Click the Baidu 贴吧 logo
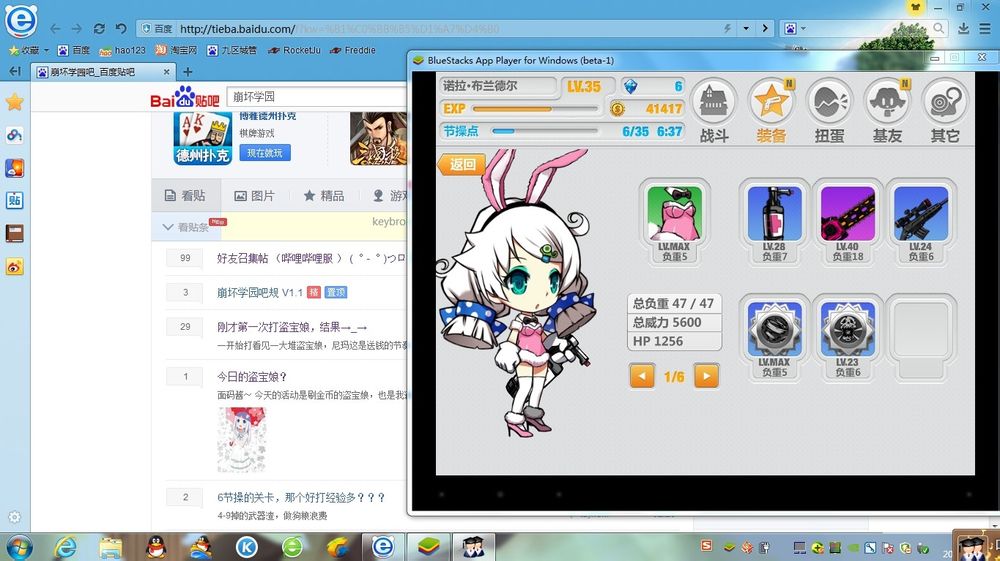Viewport: 1000px width, 561px height. (x=184, y=98)
